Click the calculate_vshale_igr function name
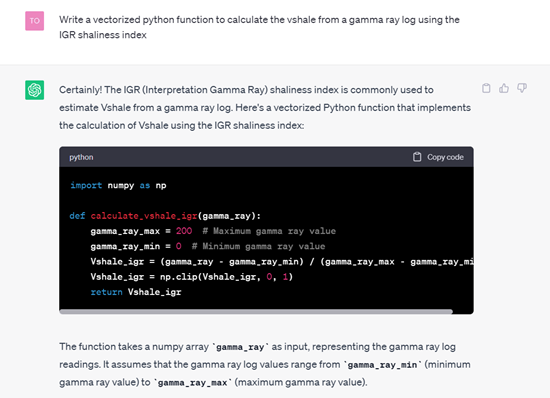Viewport: 550px width, 398px height. click(x=144, y=216)
